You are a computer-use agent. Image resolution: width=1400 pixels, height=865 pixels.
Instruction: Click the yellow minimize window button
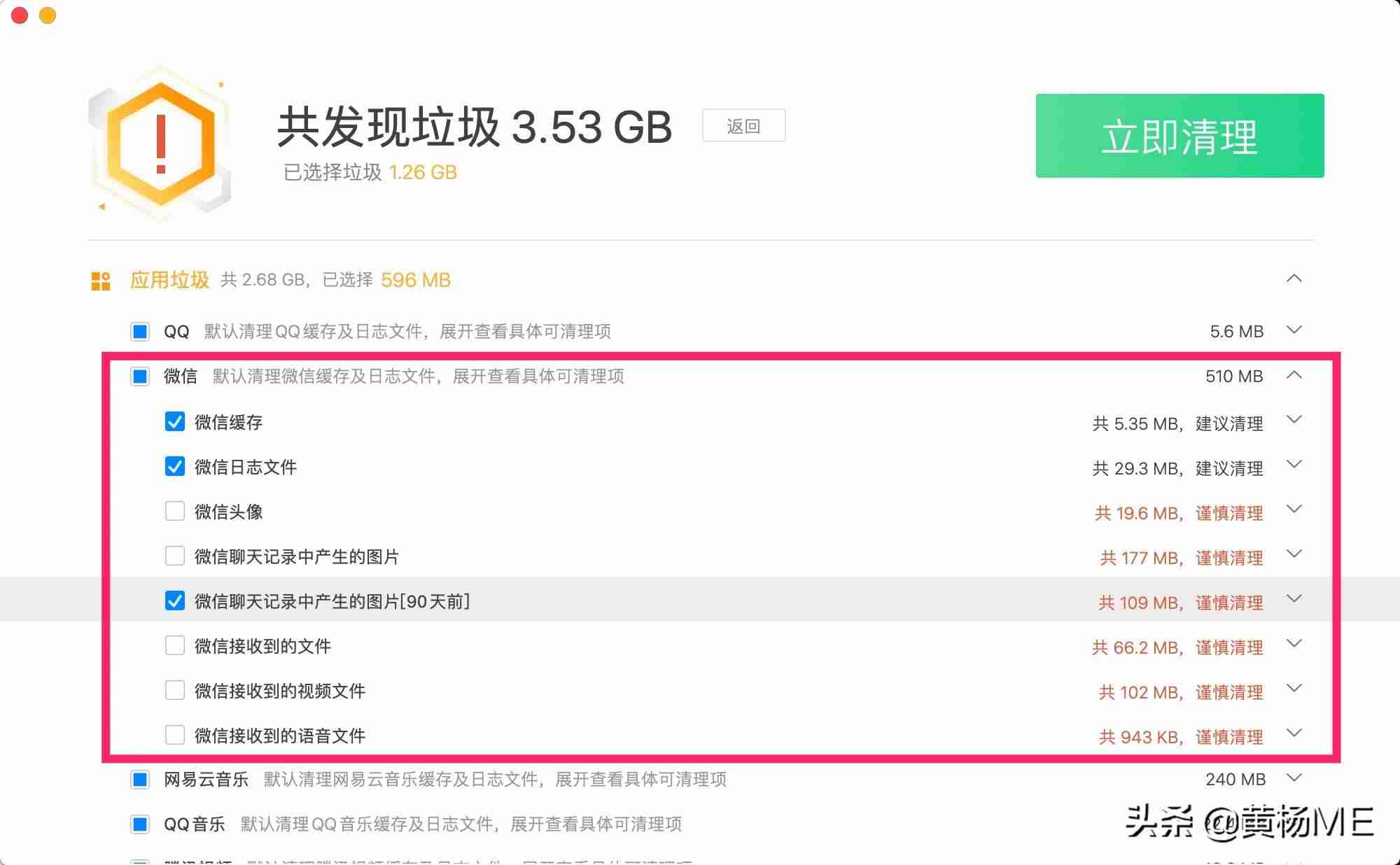coord(48,15)
